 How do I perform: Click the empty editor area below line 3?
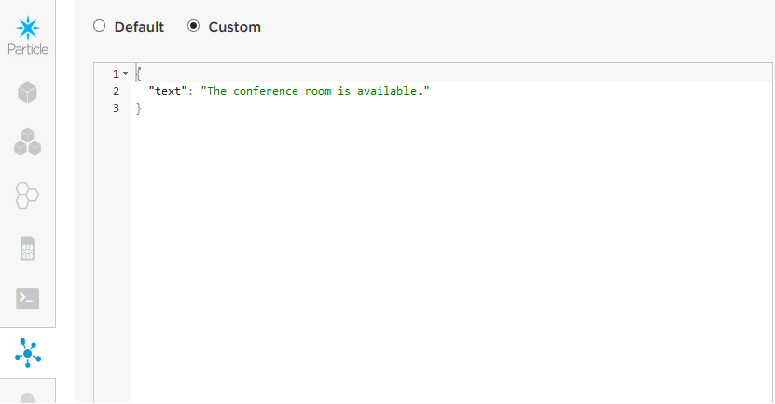click(450, 260)
